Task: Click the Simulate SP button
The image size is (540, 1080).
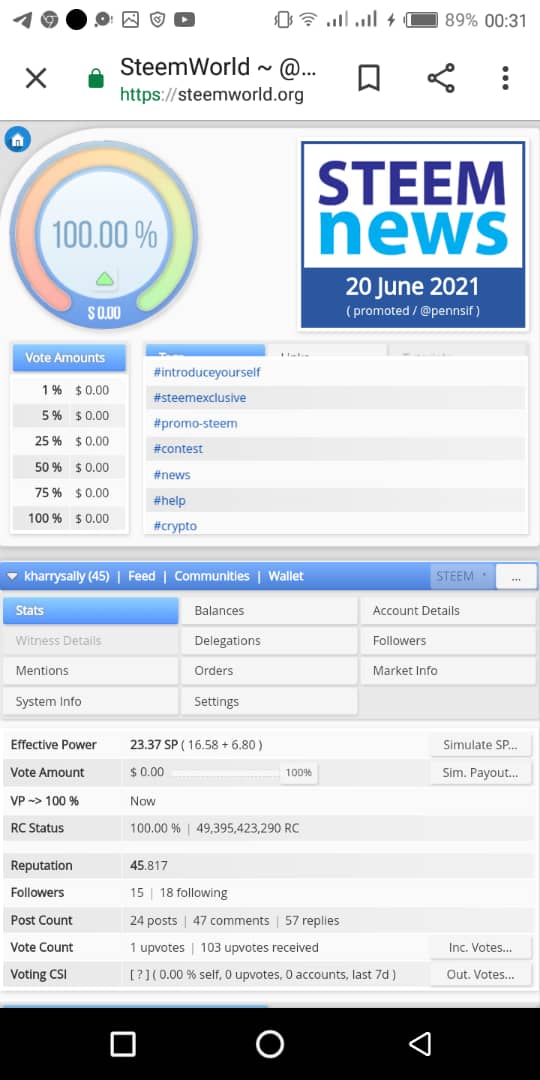Action: pyautogui.click(x=480, y=745)
